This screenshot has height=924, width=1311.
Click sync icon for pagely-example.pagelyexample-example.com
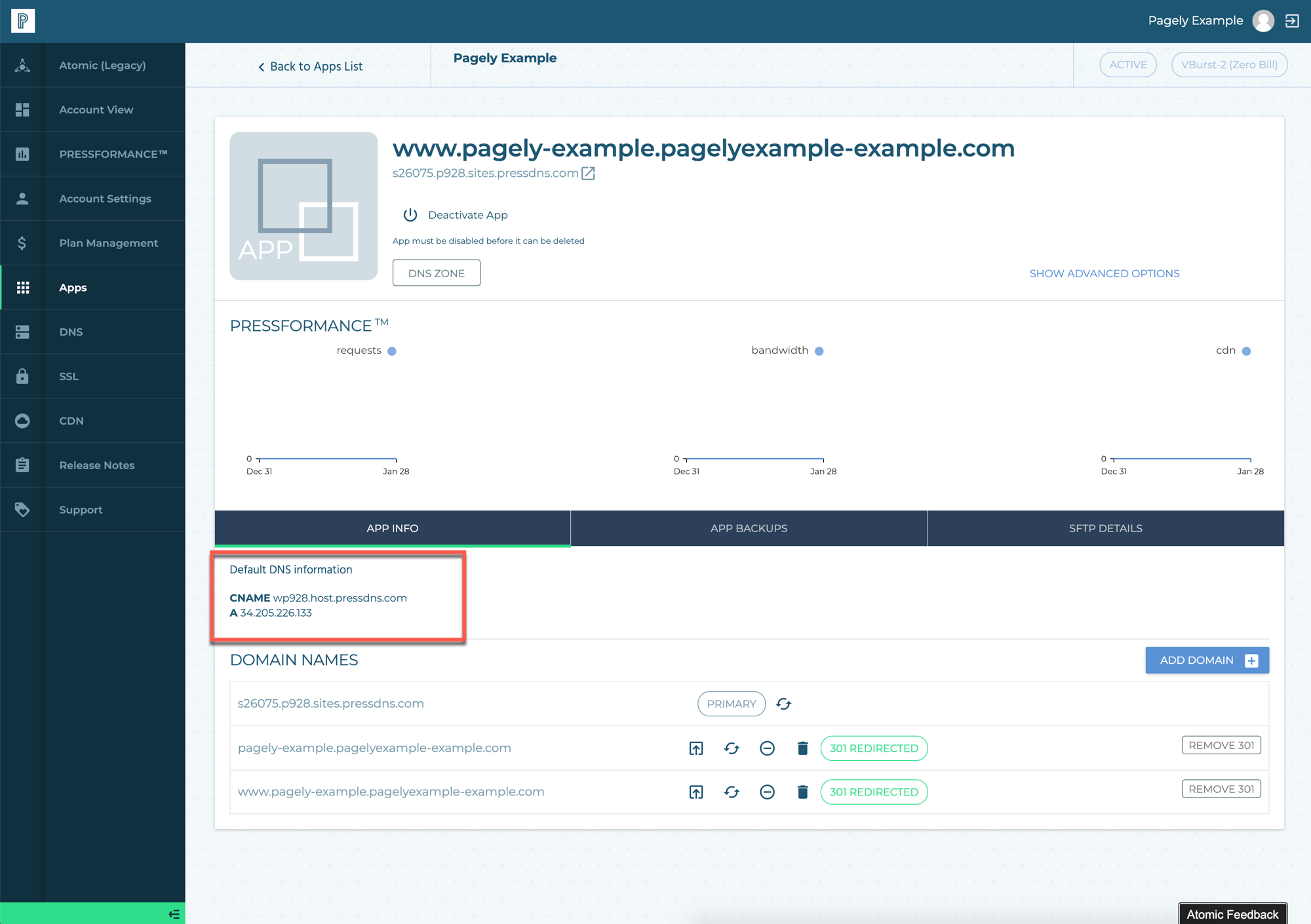[x=732, y=748]
